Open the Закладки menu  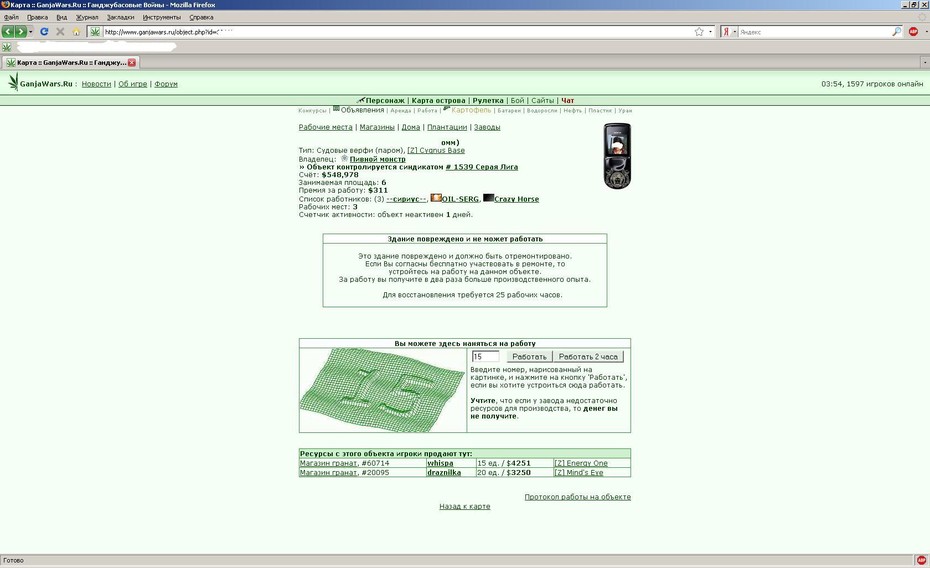coord(120,17)
